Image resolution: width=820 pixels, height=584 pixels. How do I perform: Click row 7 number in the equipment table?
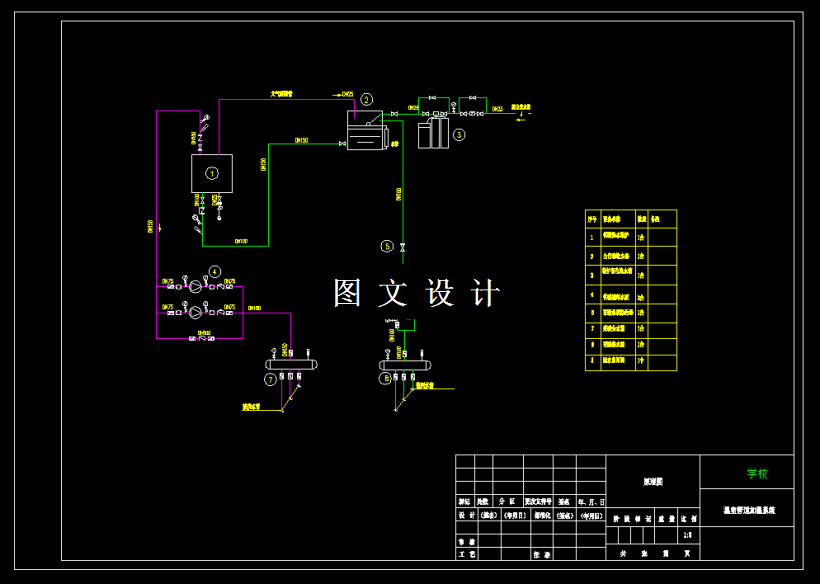point(592,329)
